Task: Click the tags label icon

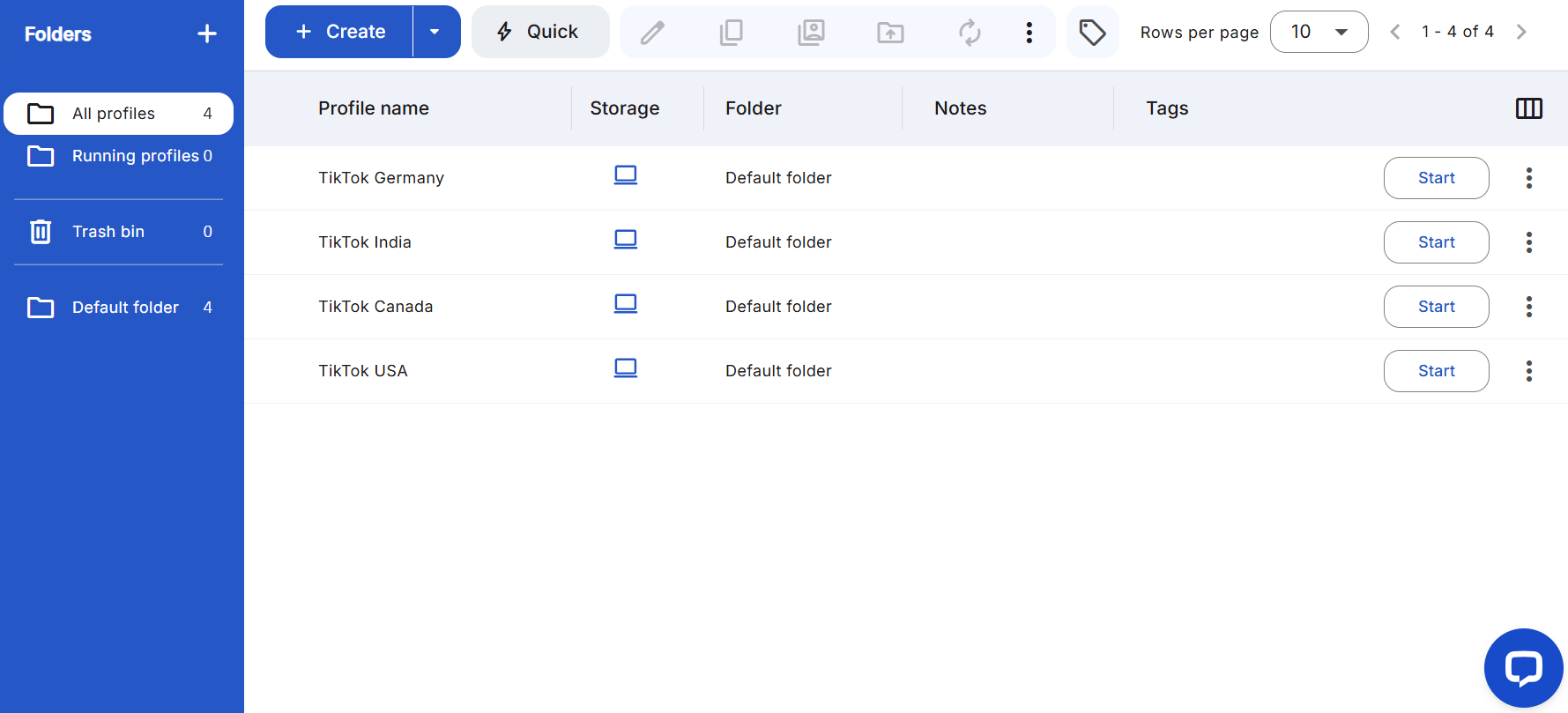Action: [x=1093, y=32]
